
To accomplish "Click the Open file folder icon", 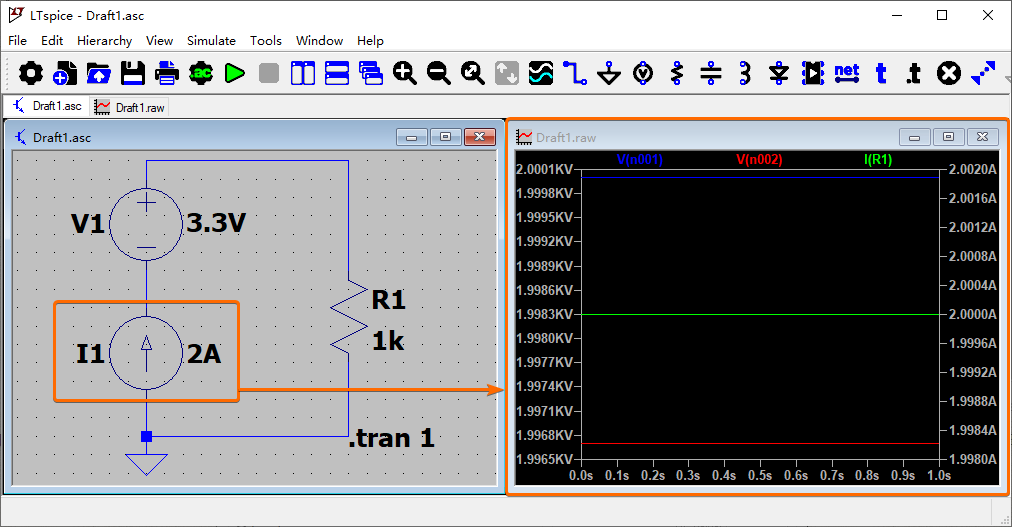I will (99, 74).
